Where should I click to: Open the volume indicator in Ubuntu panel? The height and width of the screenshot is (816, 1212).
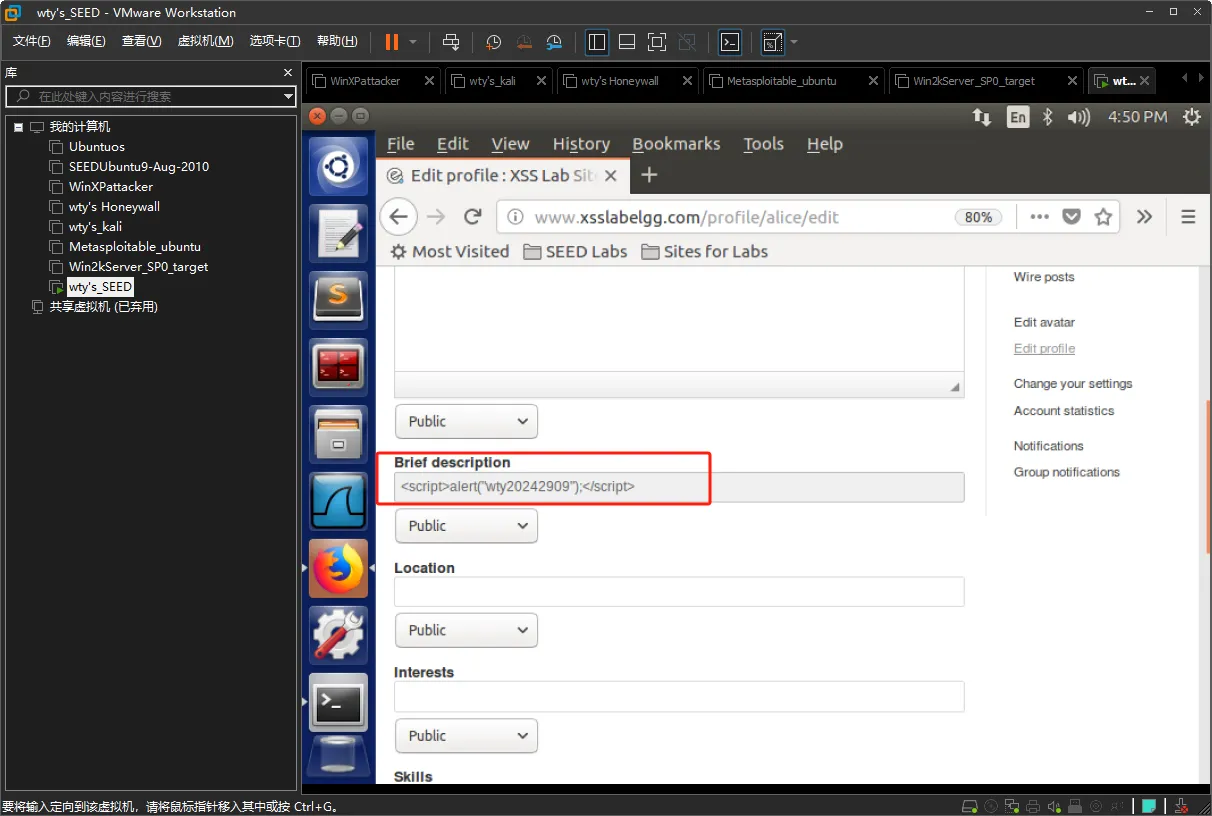point(1078,117)
